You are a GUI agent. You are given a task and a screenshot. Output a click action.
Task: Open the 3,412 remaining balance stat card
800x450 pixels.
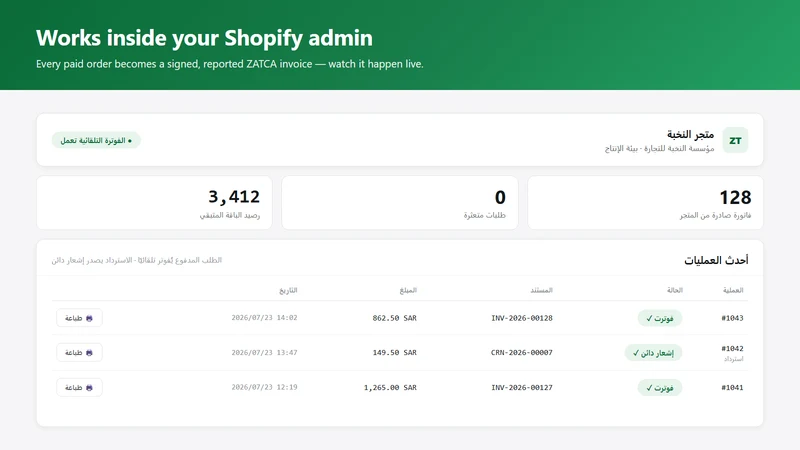click(154, 203)
